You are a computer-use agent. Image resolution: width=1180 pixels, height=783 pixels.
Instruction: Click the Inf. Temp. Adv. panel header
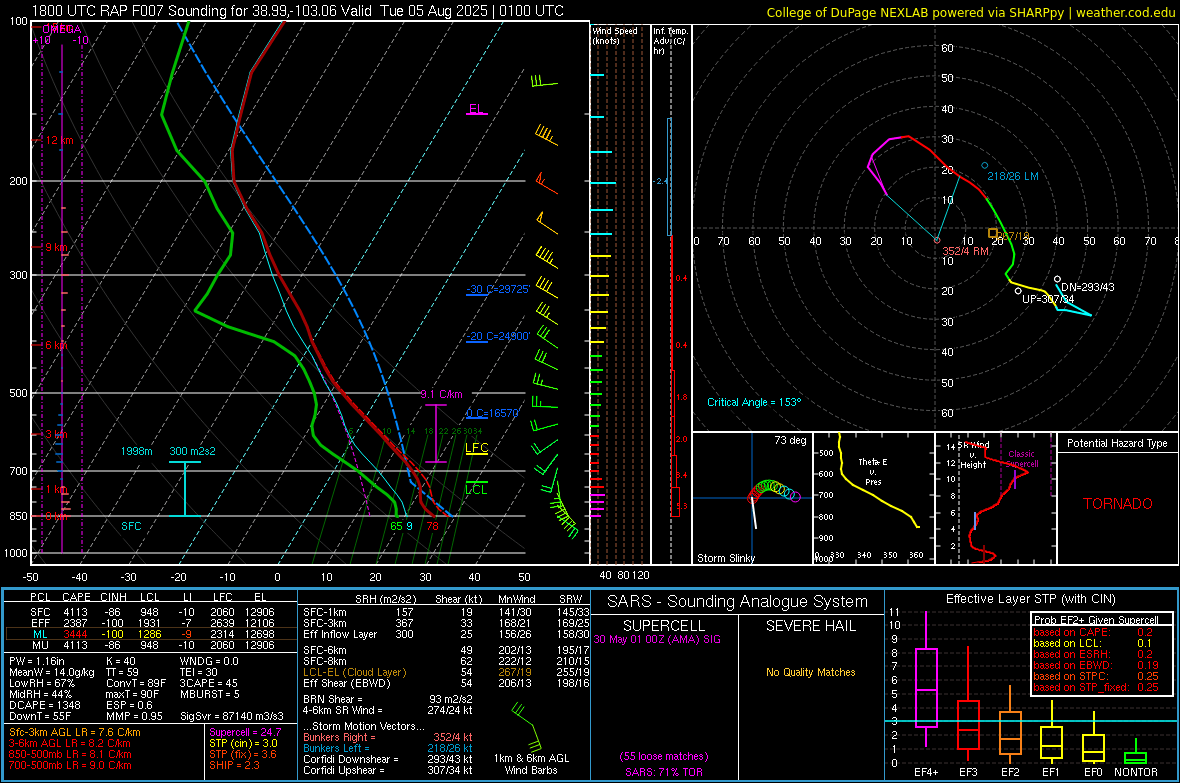(670, 41)
